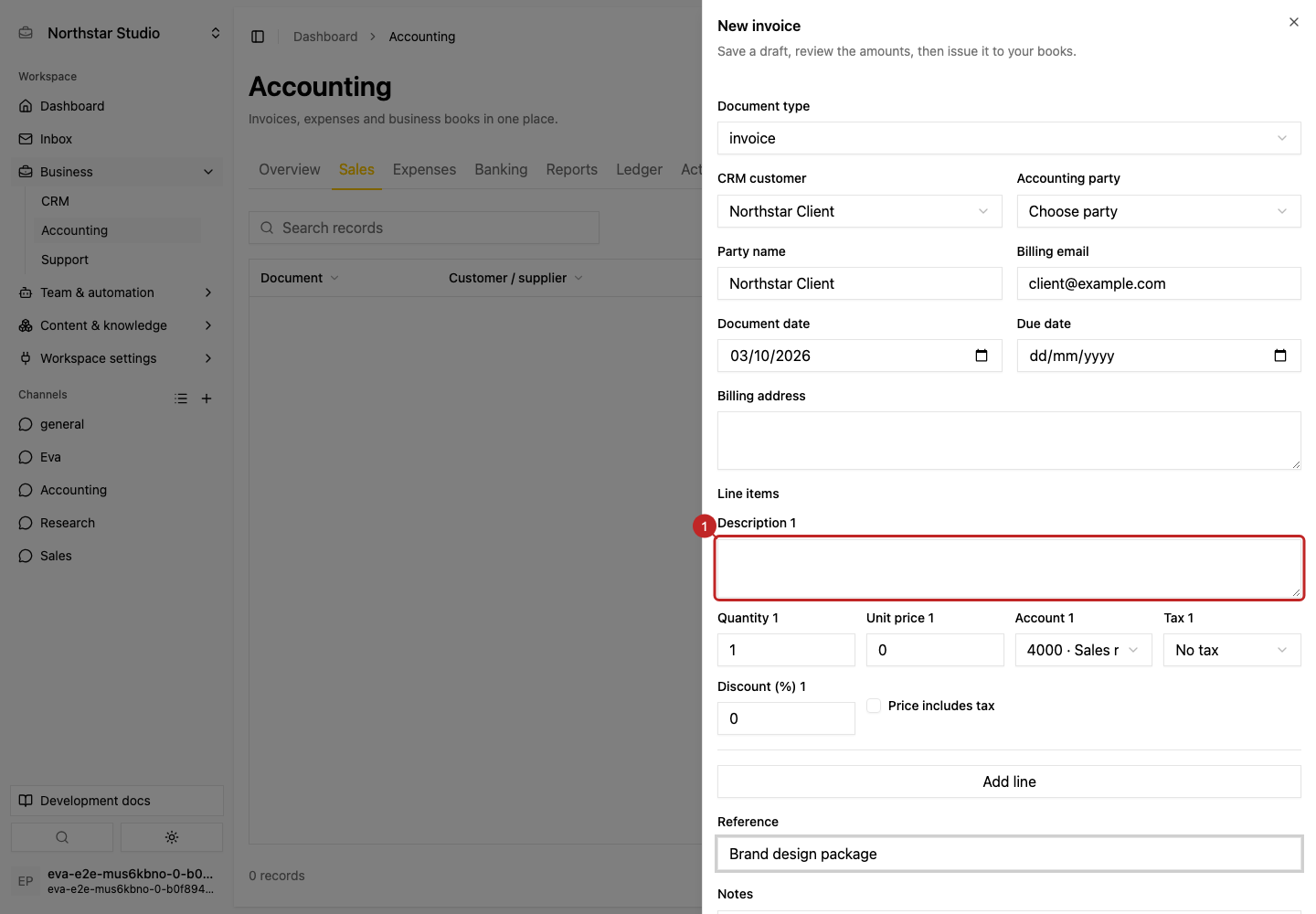
Task: Click the general channel chat icon
Action: click(x=26, y=424)
